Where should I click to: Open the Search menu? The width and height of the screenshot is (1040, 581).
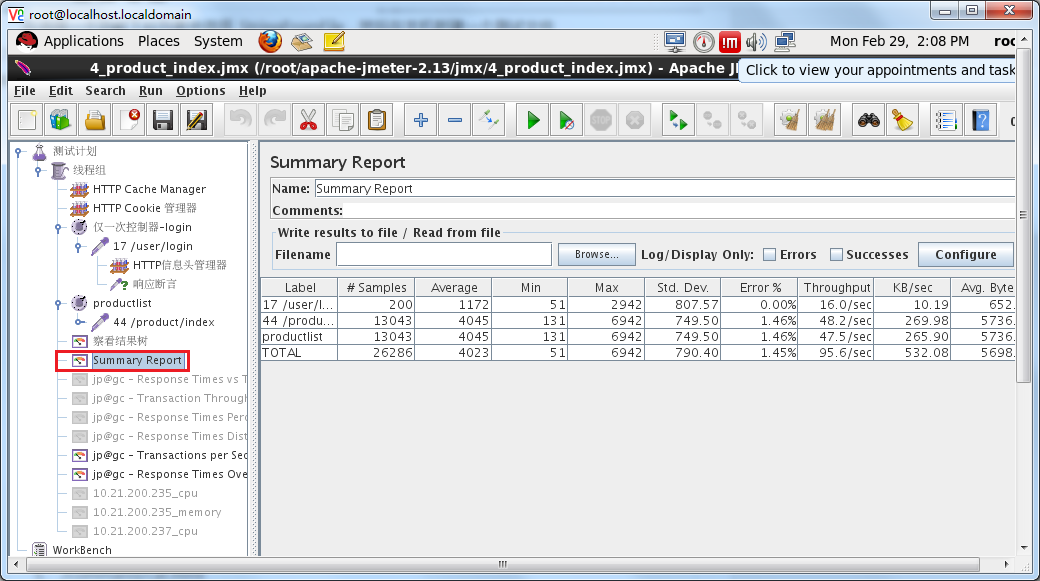click(x=105, y=90)
